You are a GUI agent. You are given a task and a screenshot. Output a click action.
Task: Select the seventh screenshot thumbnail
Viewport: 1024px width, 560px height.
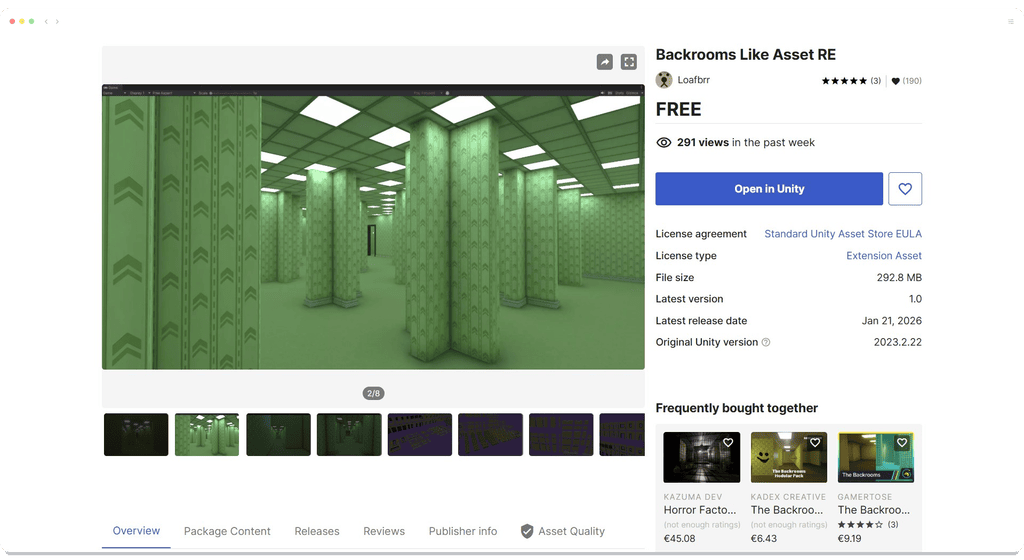[561, 435]
